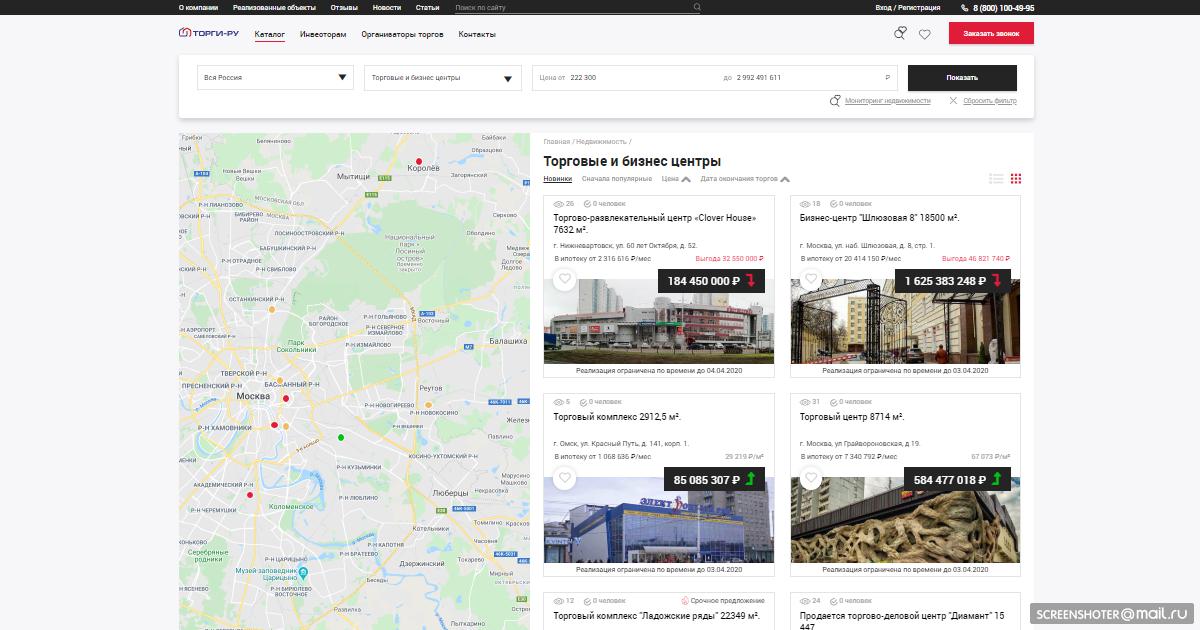Open Организаторы торгов menu item
This screenshot has width=1200, height=630.
click(403, 34)
